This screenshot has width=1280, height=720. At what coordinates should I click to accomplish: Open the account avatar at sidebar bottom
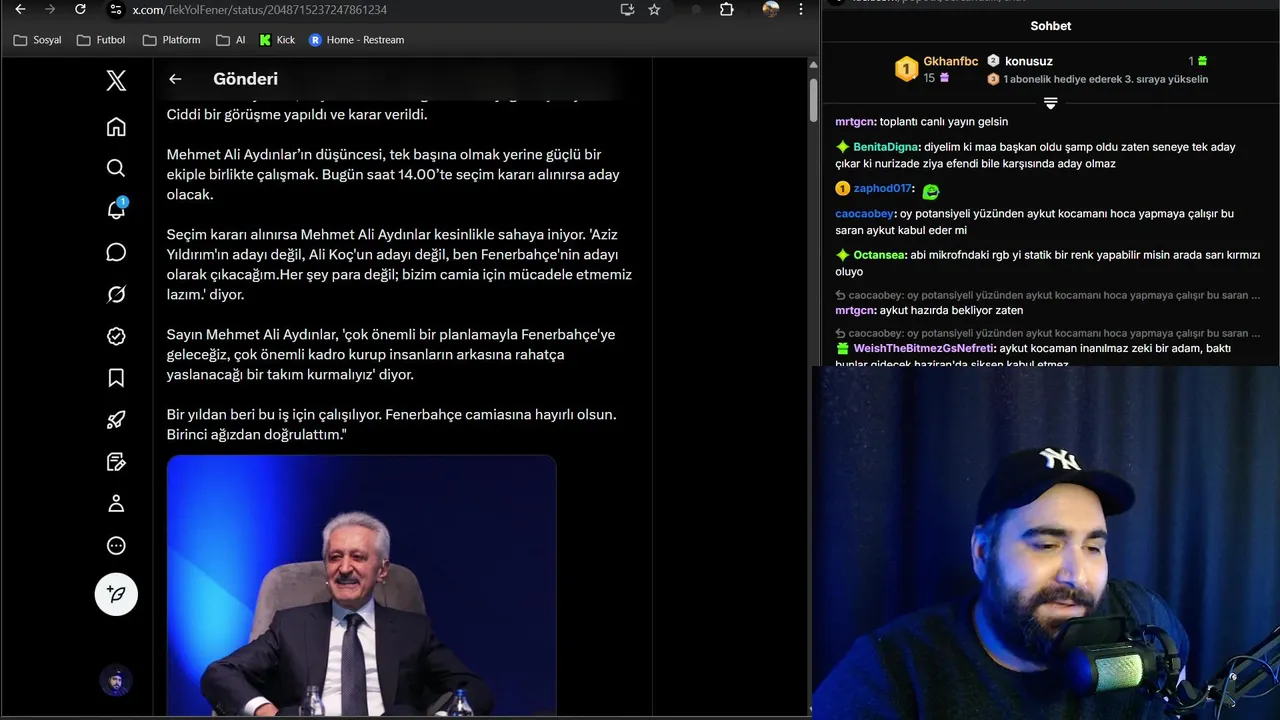tap(116, 681)
